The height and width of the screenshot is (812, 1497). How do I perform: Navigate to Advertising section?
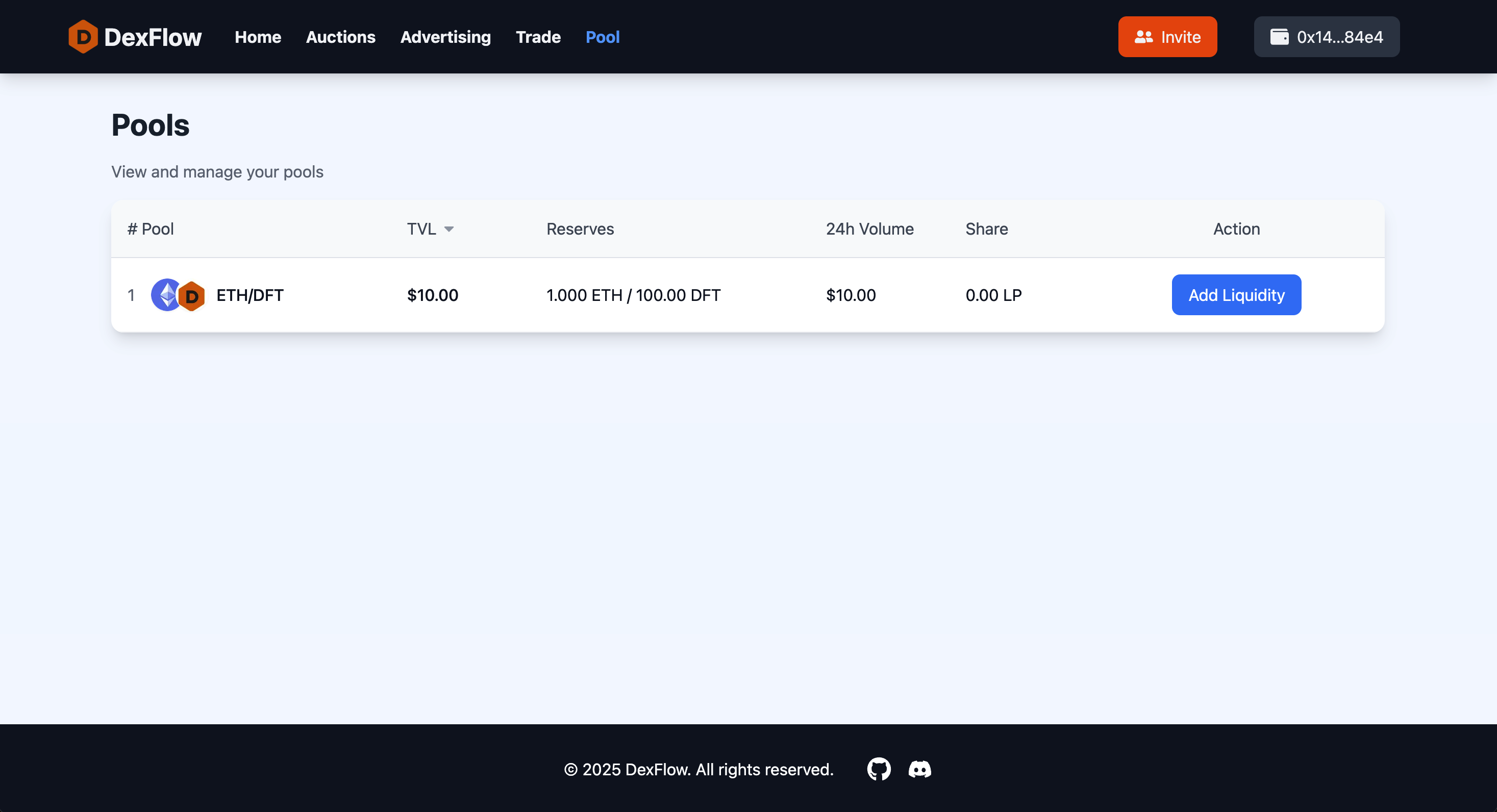tap(445, 37)
